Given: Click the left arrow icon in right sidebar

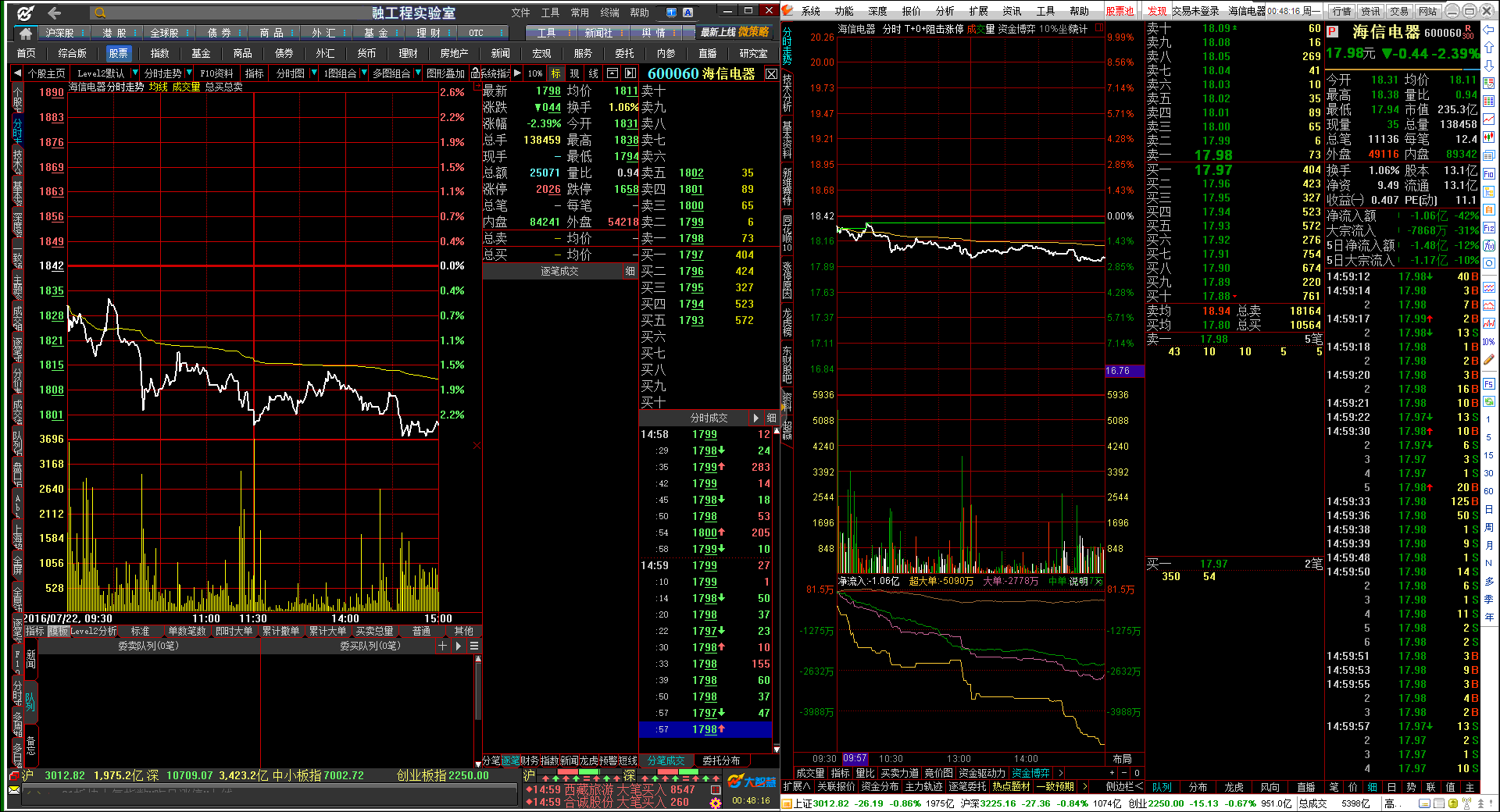Looking at the screenshot, I should (x=1489, y=29).
